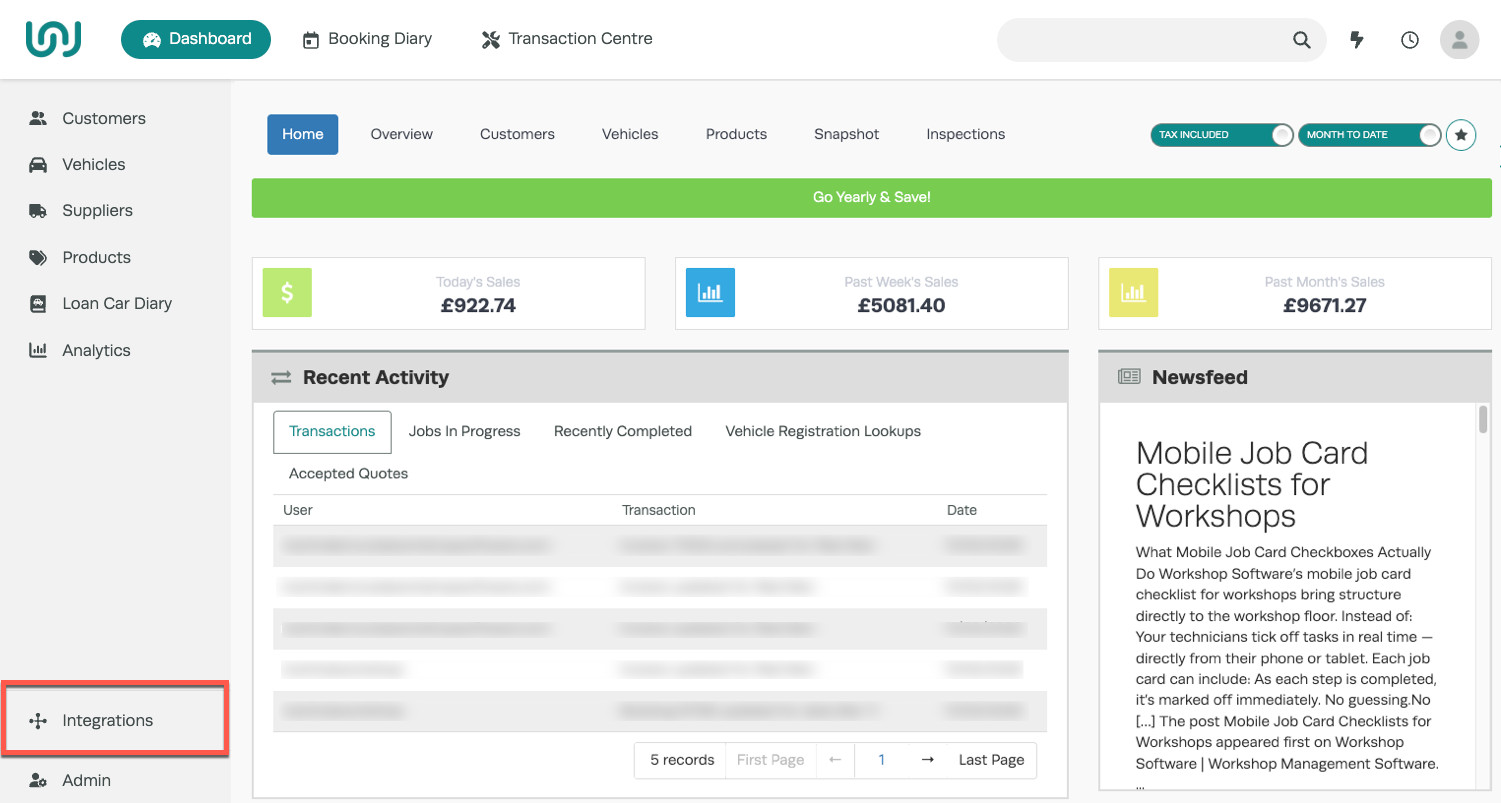The image size is (1501, 803).
Task: Click the next page right arrow
Action: 927,760
